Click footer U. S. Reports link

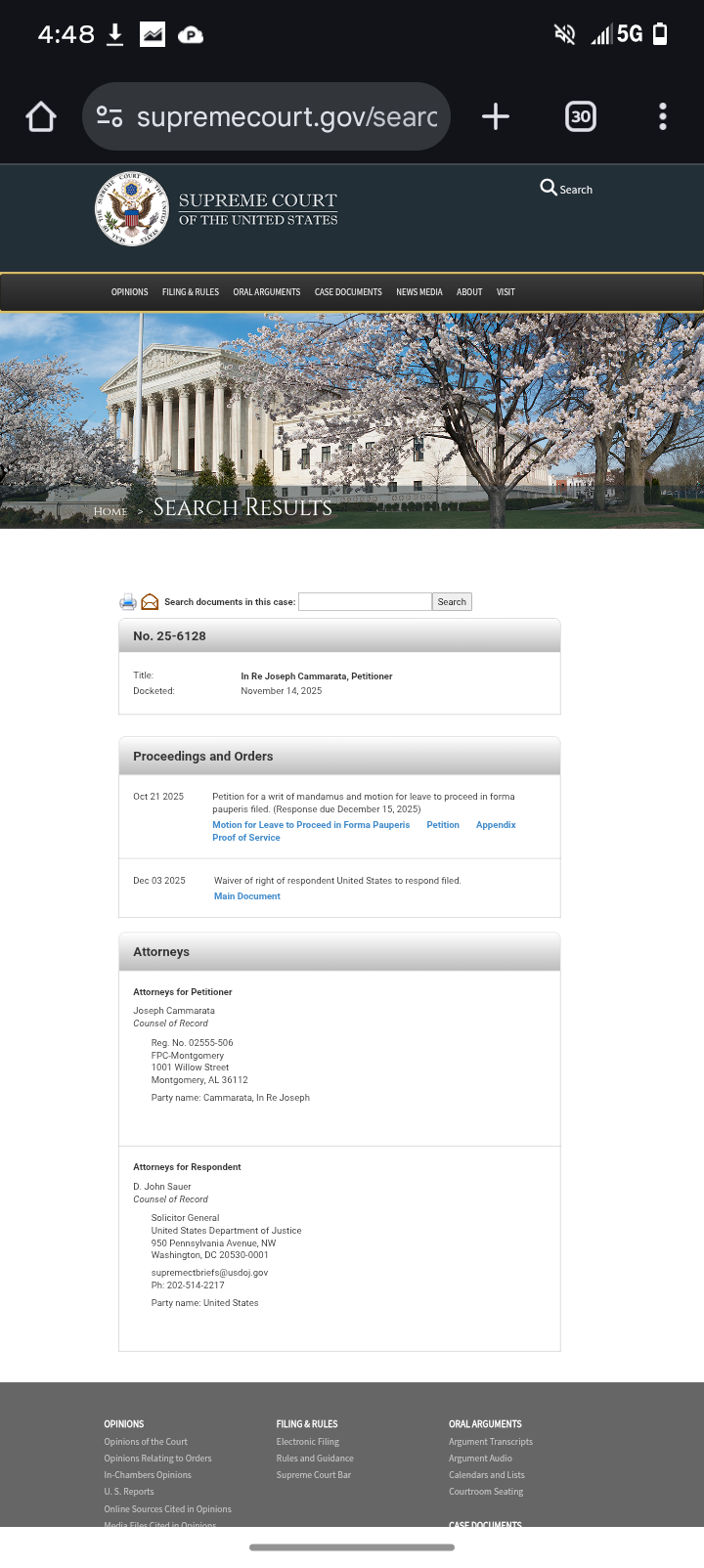pos(129,1492)
